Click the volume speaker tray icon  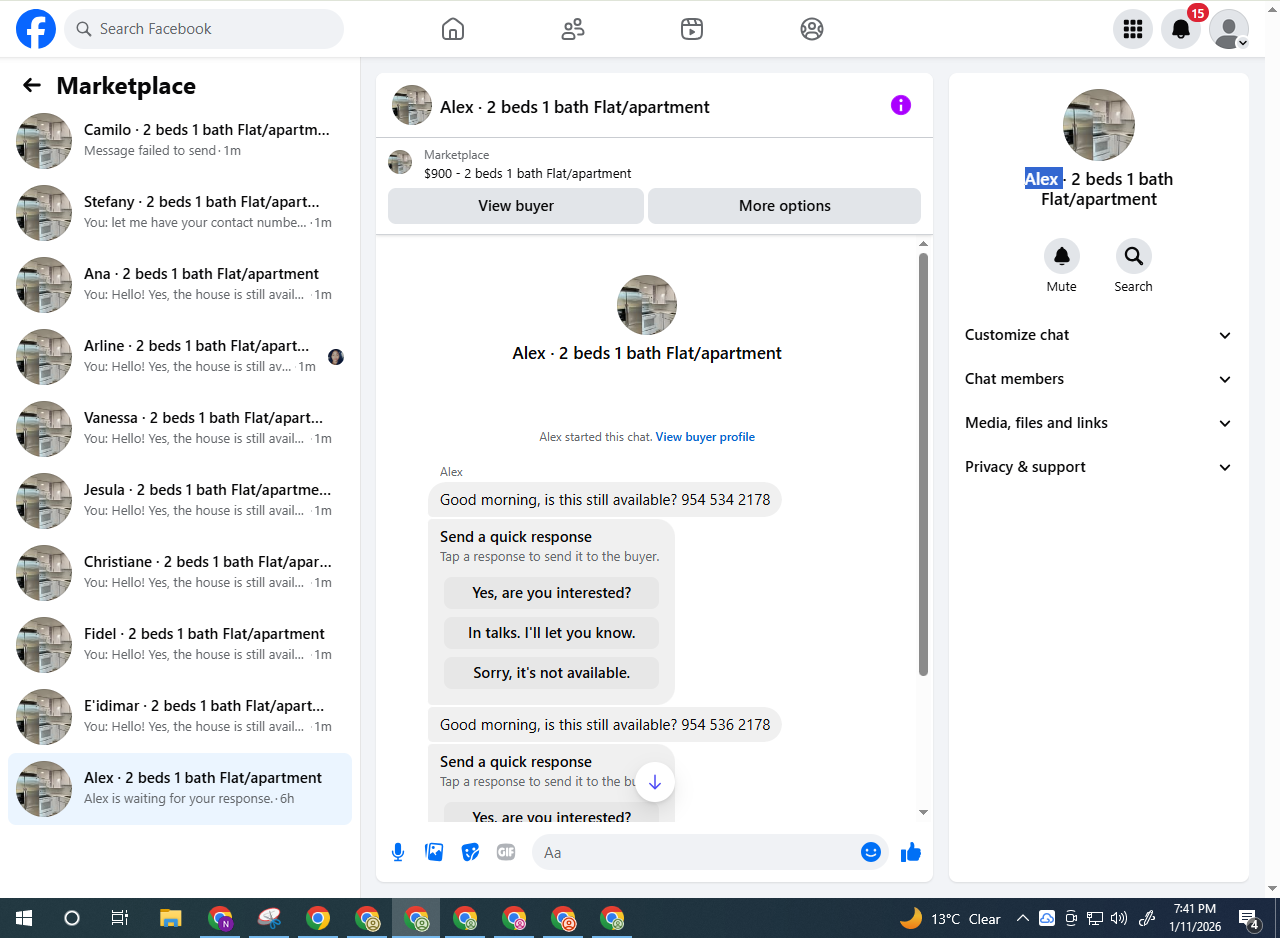pos(1119,918)
